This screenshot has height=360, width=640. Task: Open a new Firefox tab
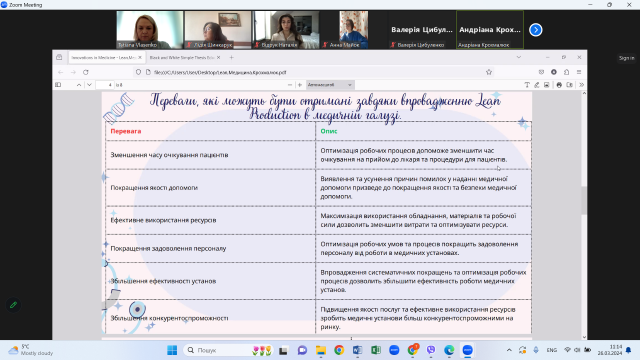pyautogui.click(x=231, y=58)
